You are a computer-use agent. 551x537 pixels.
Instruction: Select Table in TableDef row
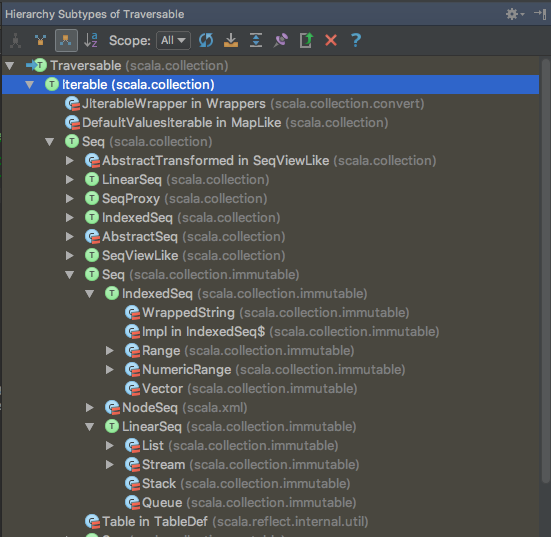pyautogui.click(x=270, y=522)
